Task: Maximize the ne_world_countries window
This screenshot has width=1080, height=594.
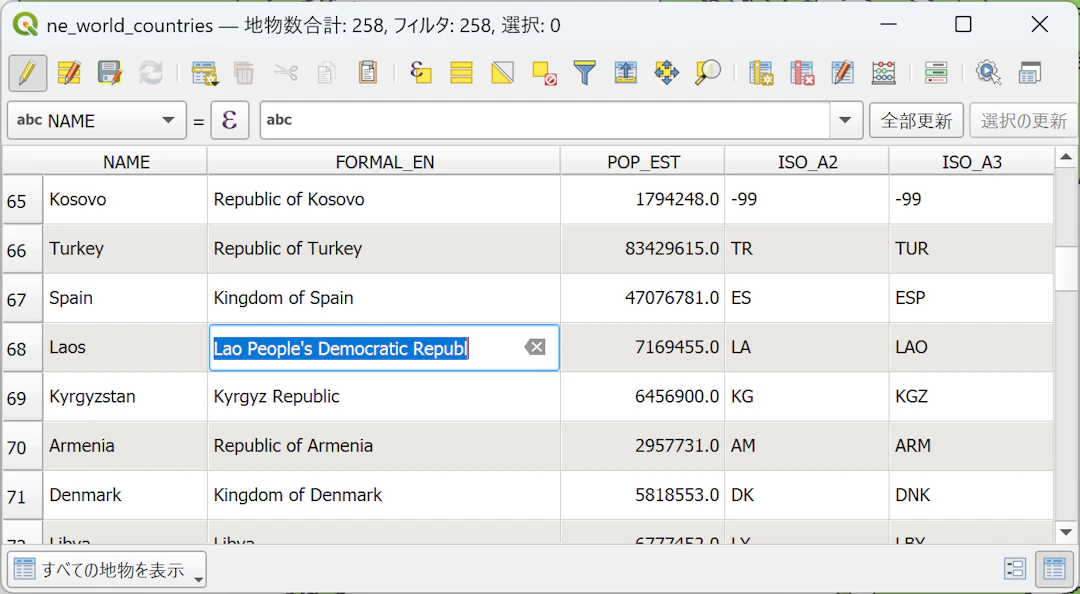Action: coord(964,25)
